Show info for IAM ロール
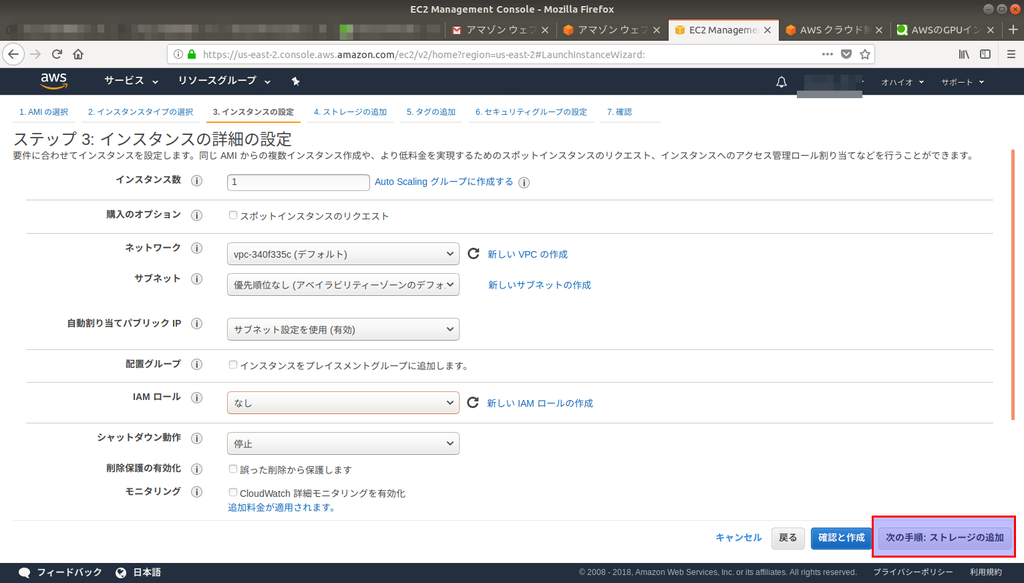This screenshot has width=1024, height=583. pyautogui.click(x=197, y=398)
